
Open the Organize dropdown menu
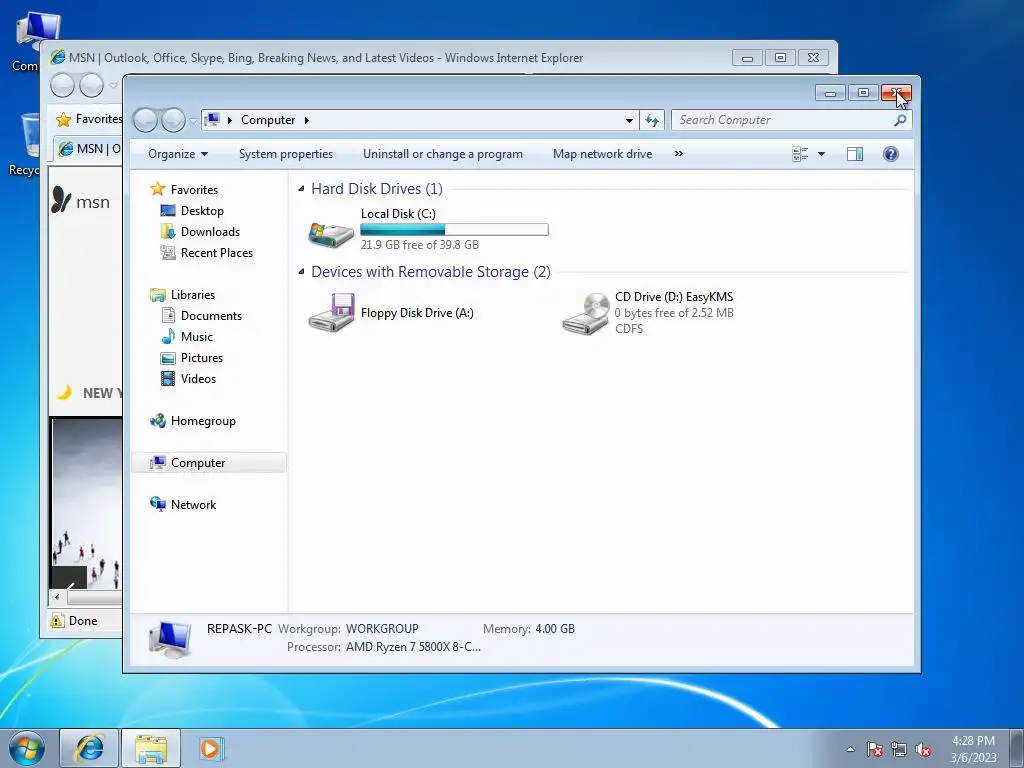(178, 154)
